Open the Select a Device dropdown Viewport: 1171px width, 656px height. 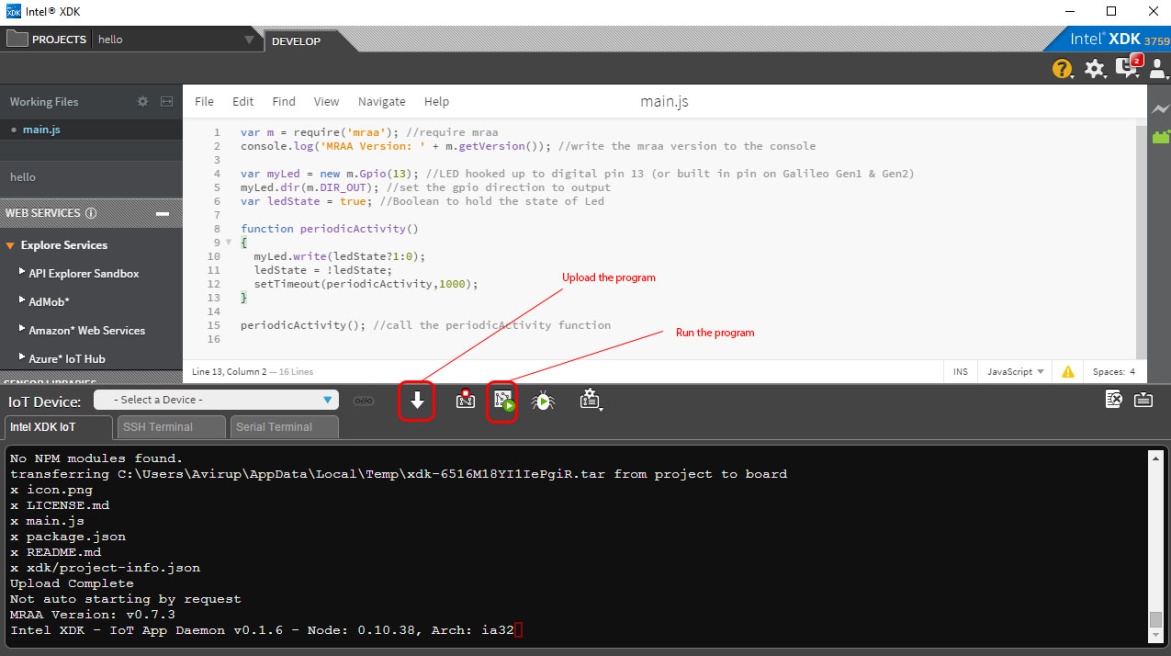(x=216, y=400)
